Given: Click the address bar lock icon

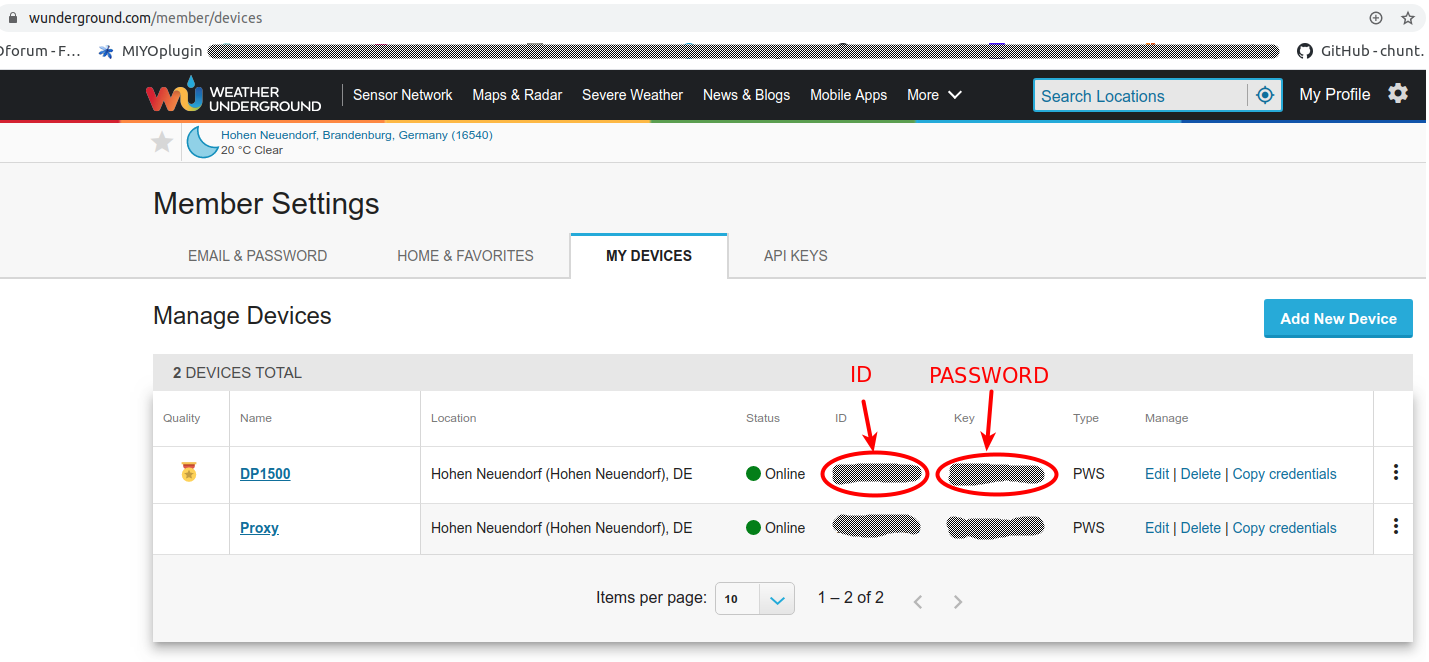Looking at the screenshot, I should pos(12,18).
